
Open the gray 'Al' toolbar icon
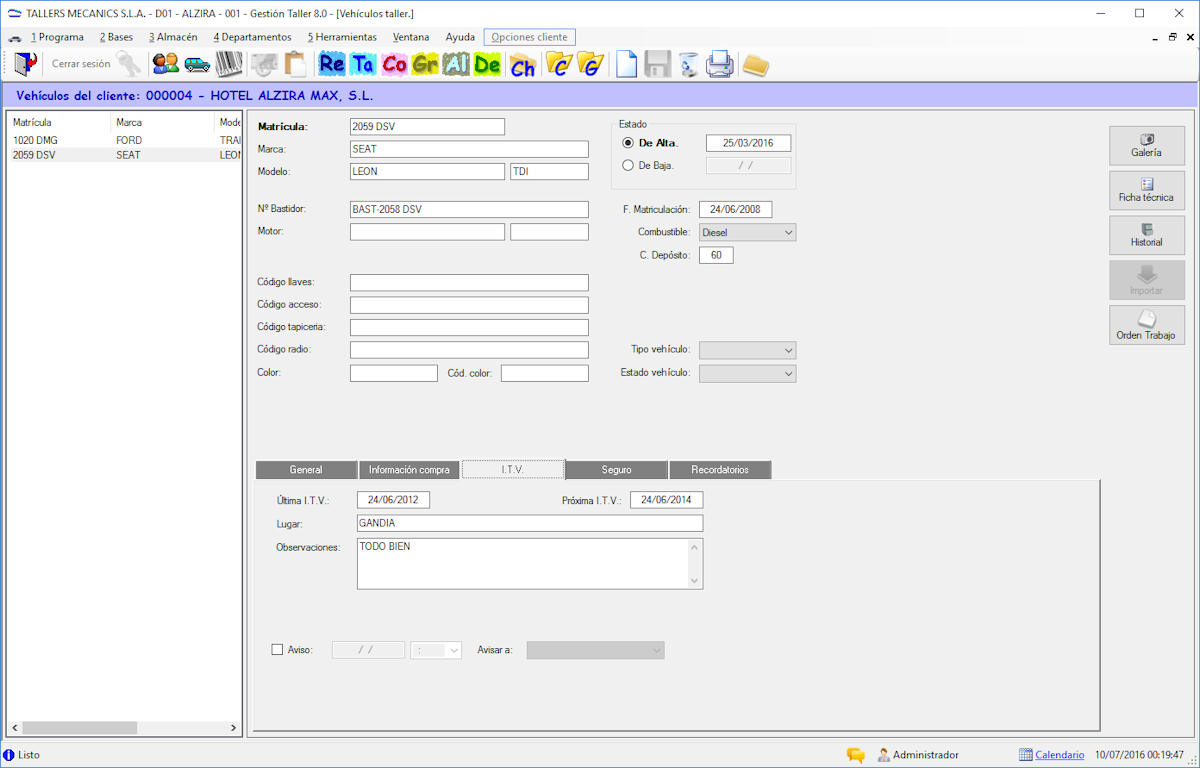click(x=456, y=64)
